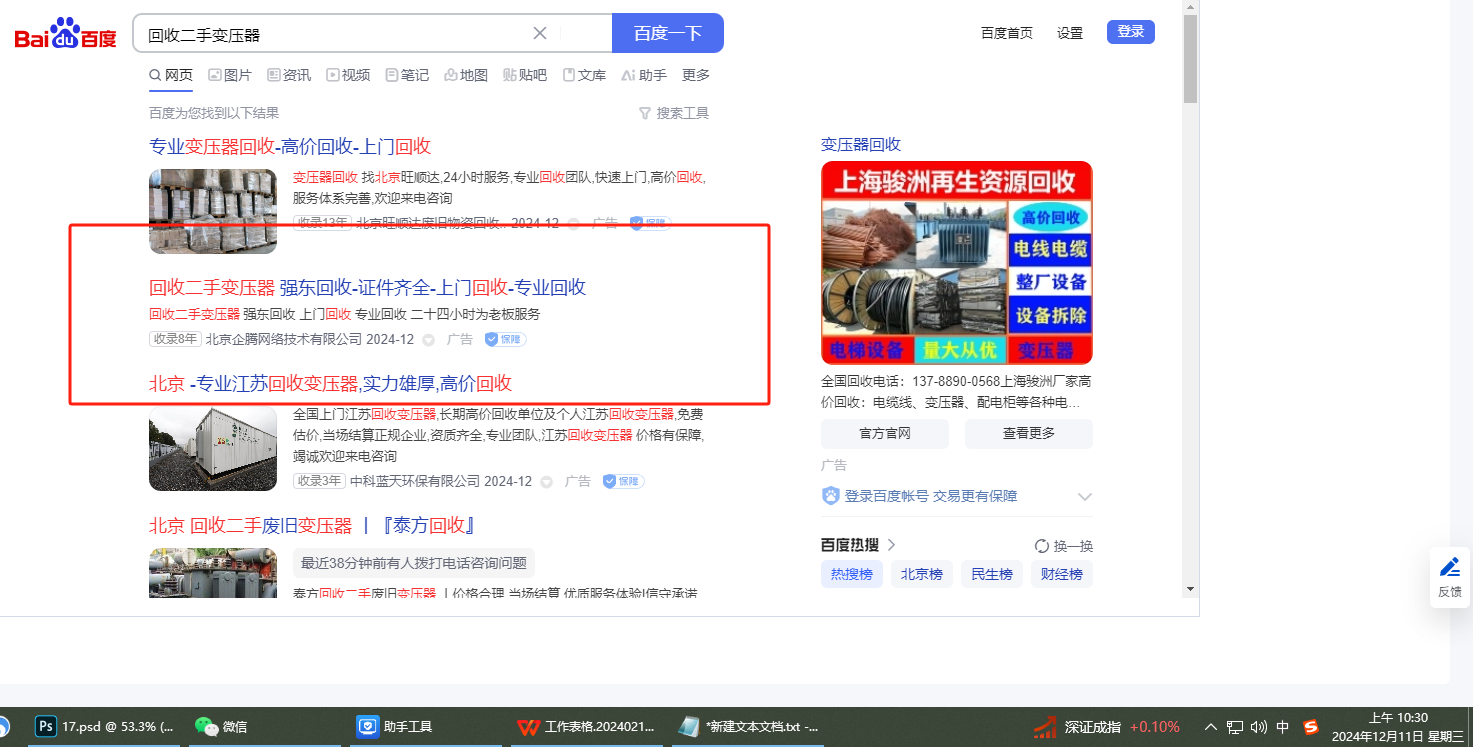
Task: Open the 百度热搜 heading
Action: click(x=858, y=545)
